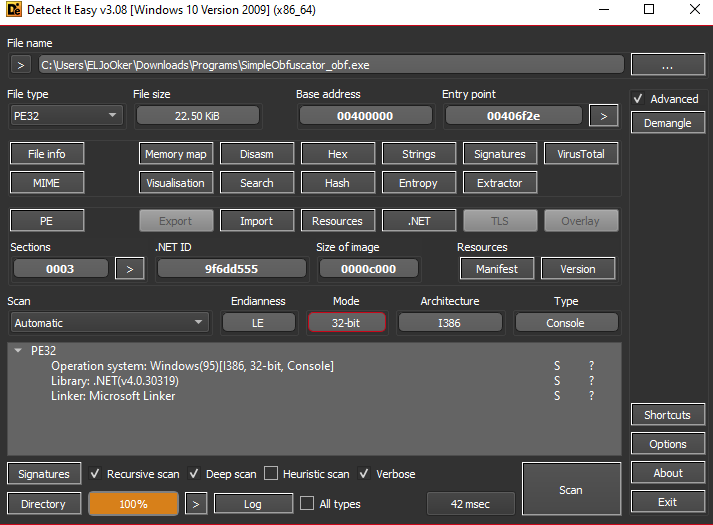Open the Strings viewer
The height and width of the screenshot is (525, 713).
419,154
